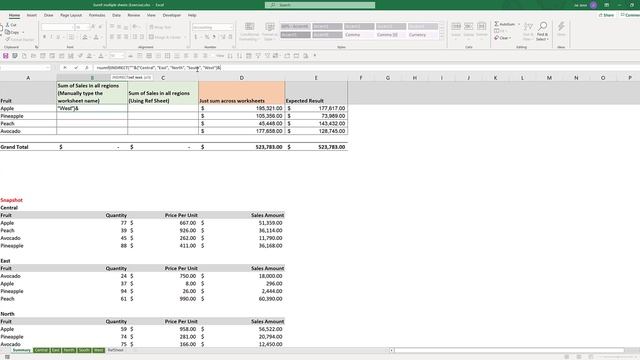Click the Insert cells icon
The width and height of the screenshot is (640, 360).
(x=456, y=27)
